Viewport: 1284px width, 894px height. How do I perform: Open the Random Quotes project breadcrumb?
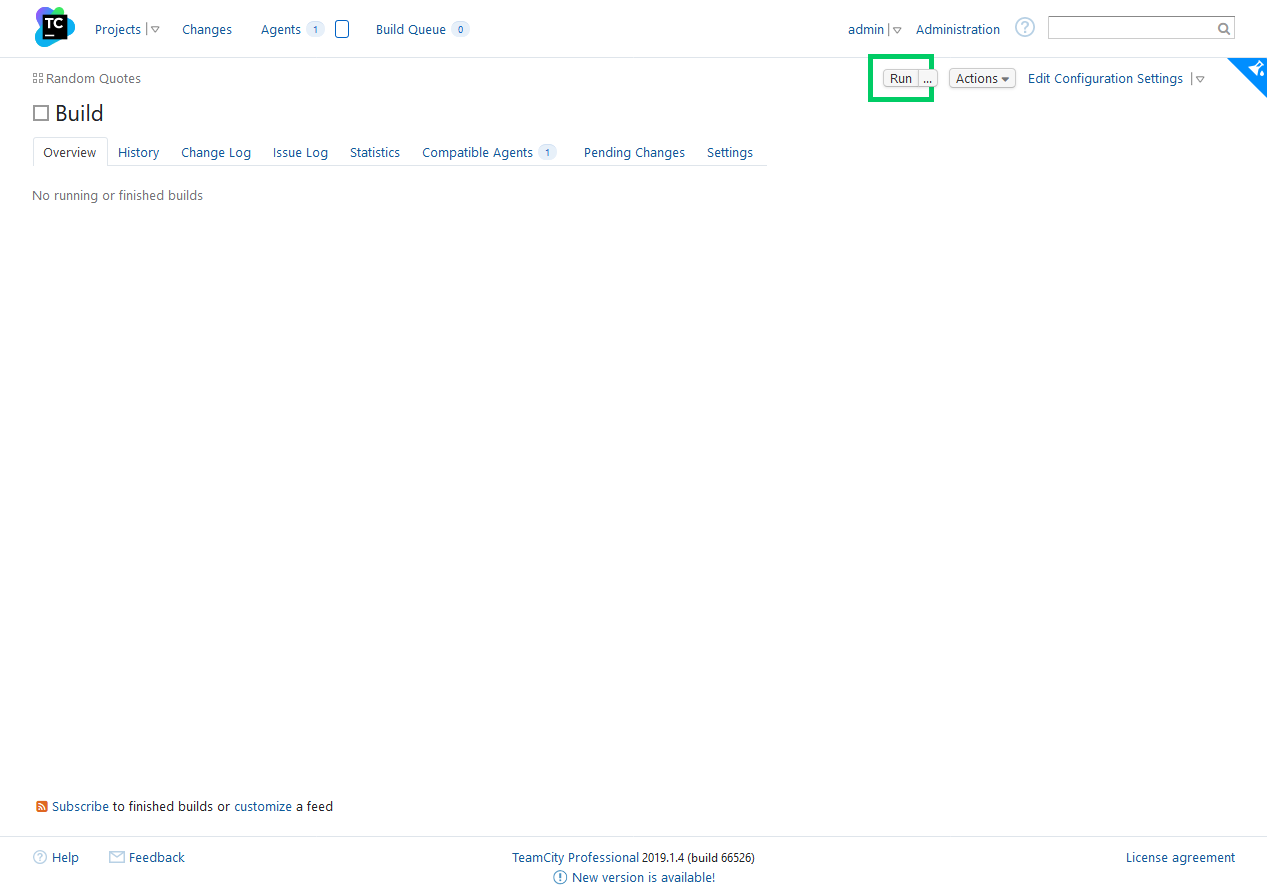[93, 78]
